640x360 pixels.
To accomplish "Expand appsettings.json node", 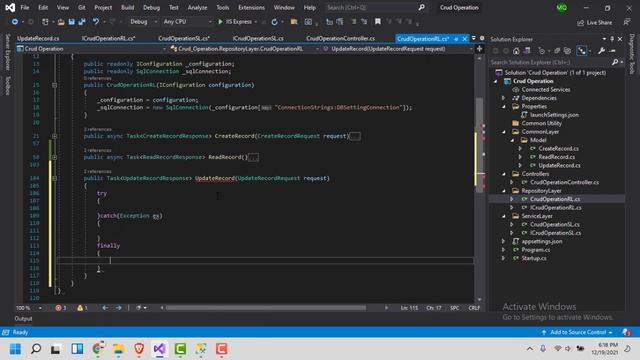I will [504, 241].
